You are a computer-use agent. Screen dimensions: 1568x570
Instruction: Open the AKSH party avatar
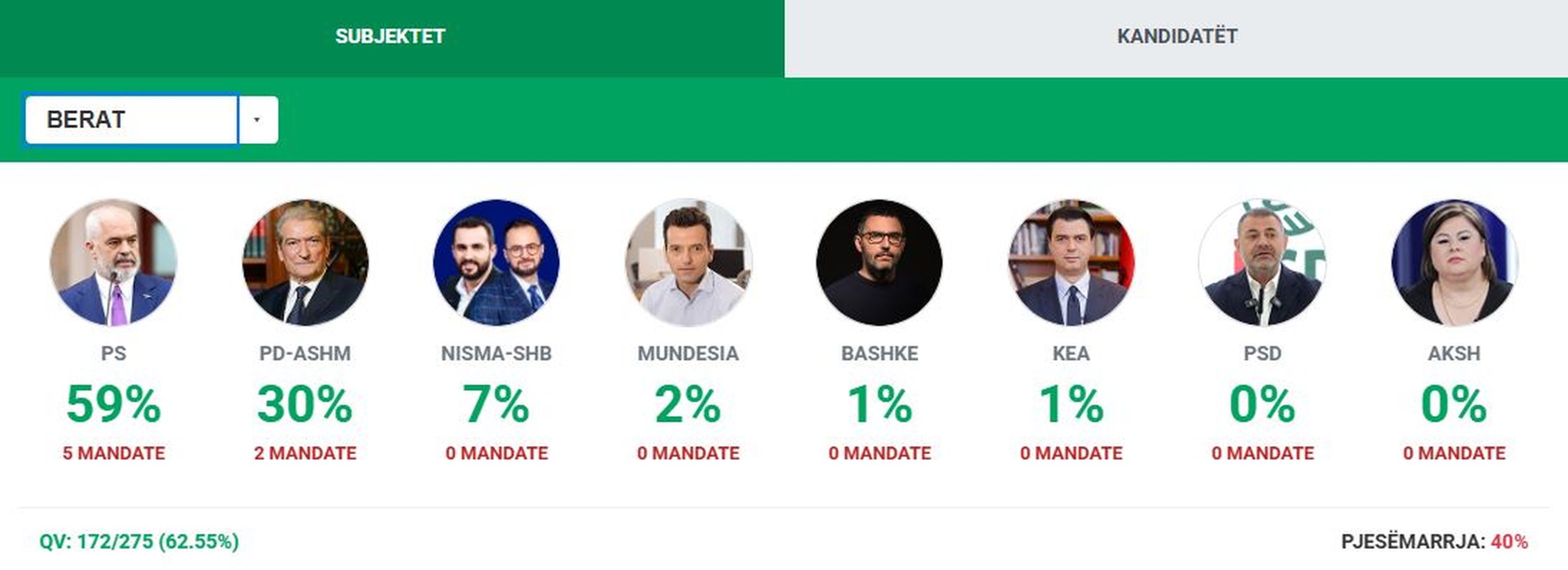click(x=1454, y=263)
